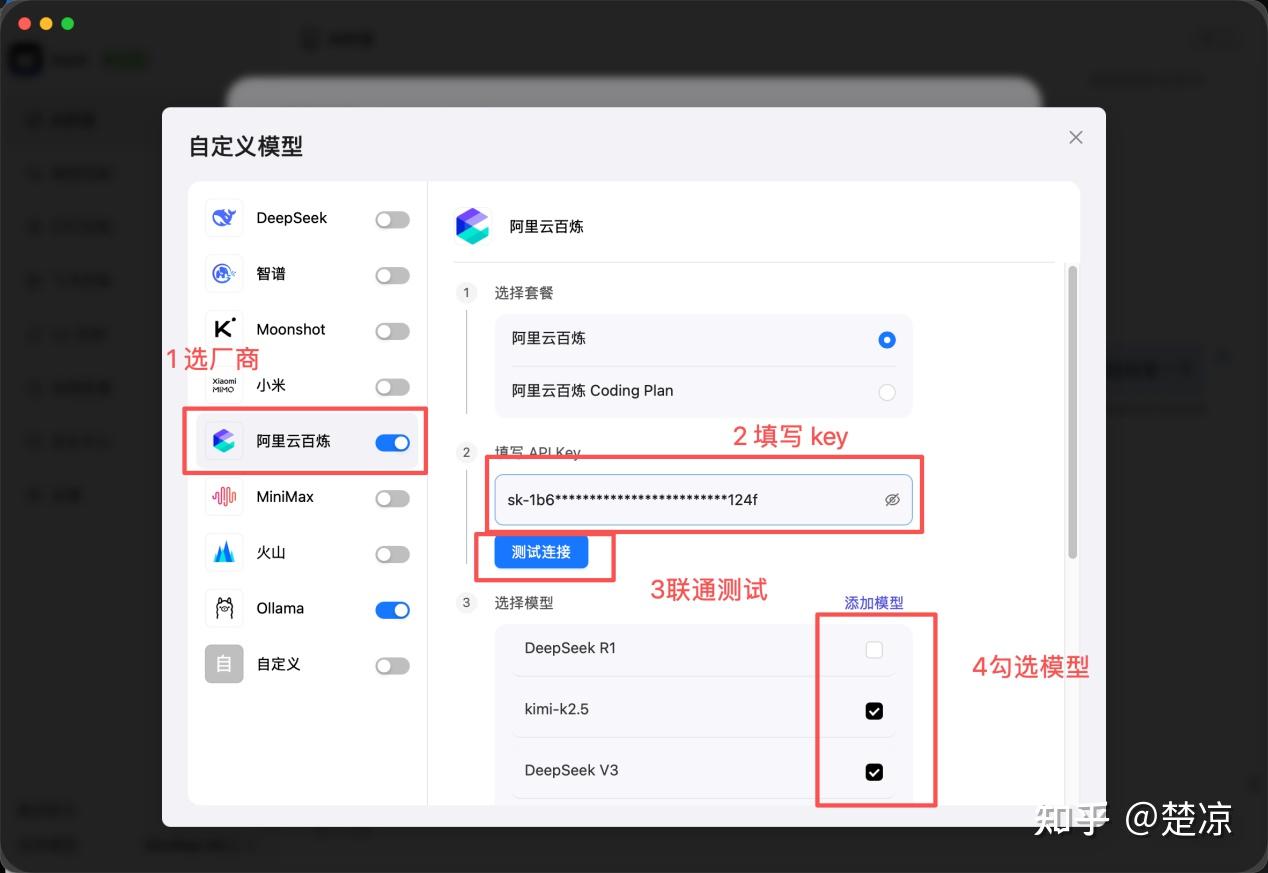Enable the MiniMax provider switch

(x=392, y=499)
